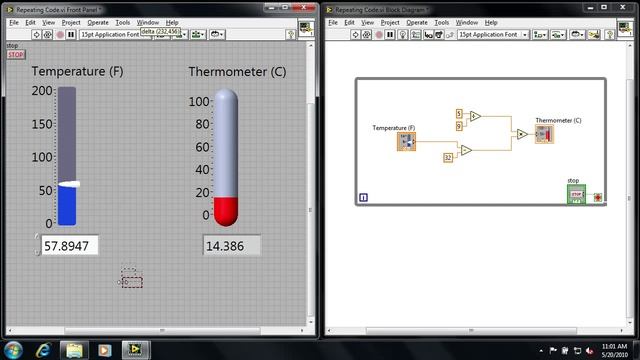Launch Internet Explorer from taskbar

click(43, 350)
